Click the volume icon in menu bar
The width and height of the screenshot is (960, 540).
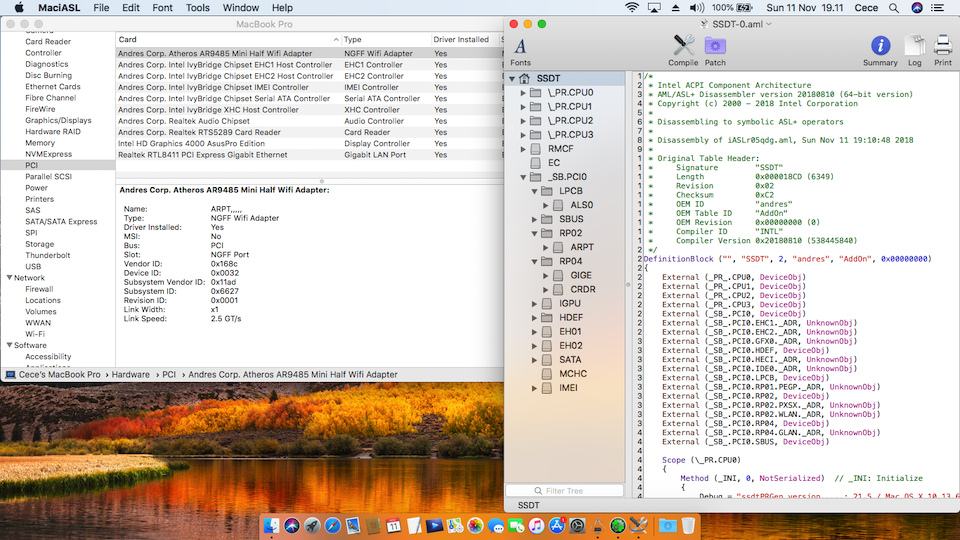697,8
